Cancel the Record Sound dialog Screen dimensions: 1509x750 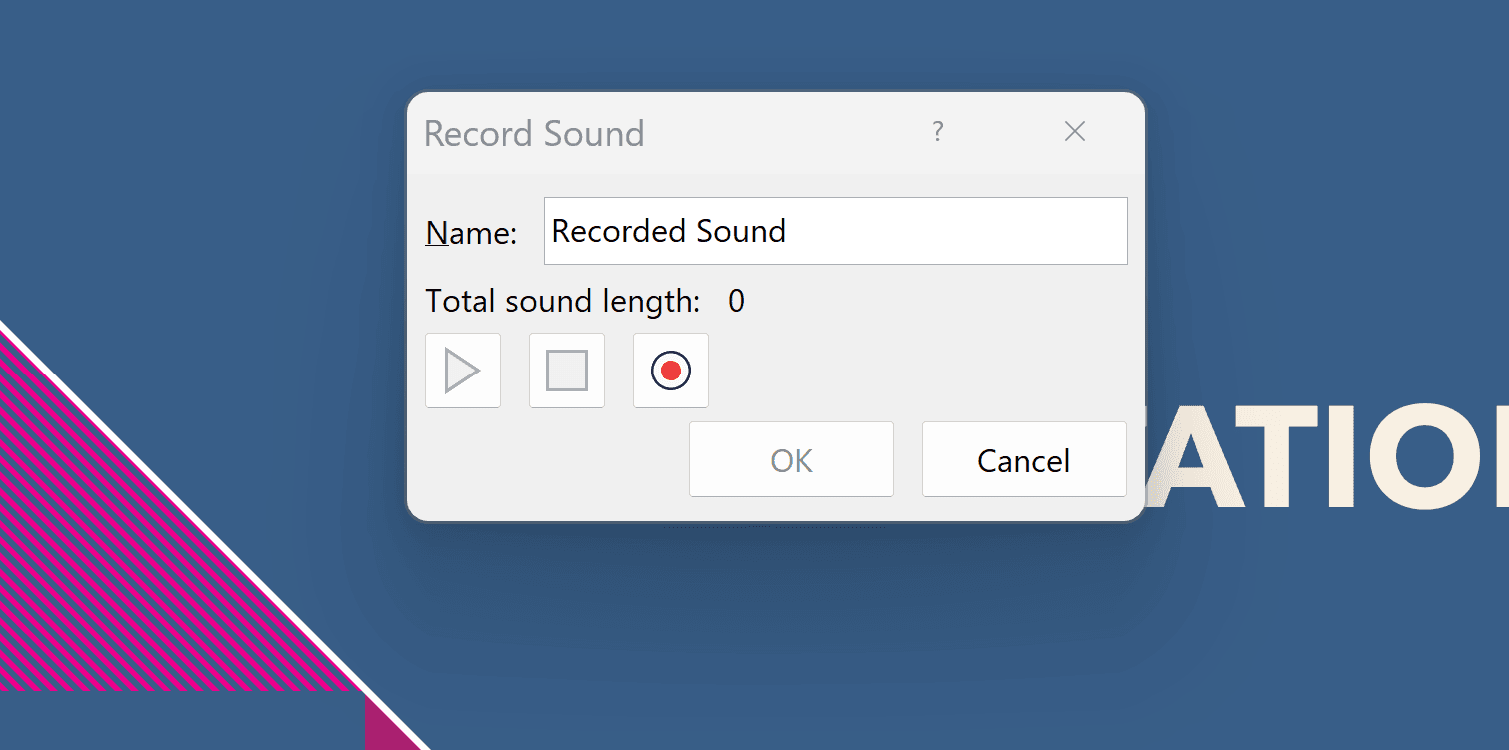(1023, 460)
